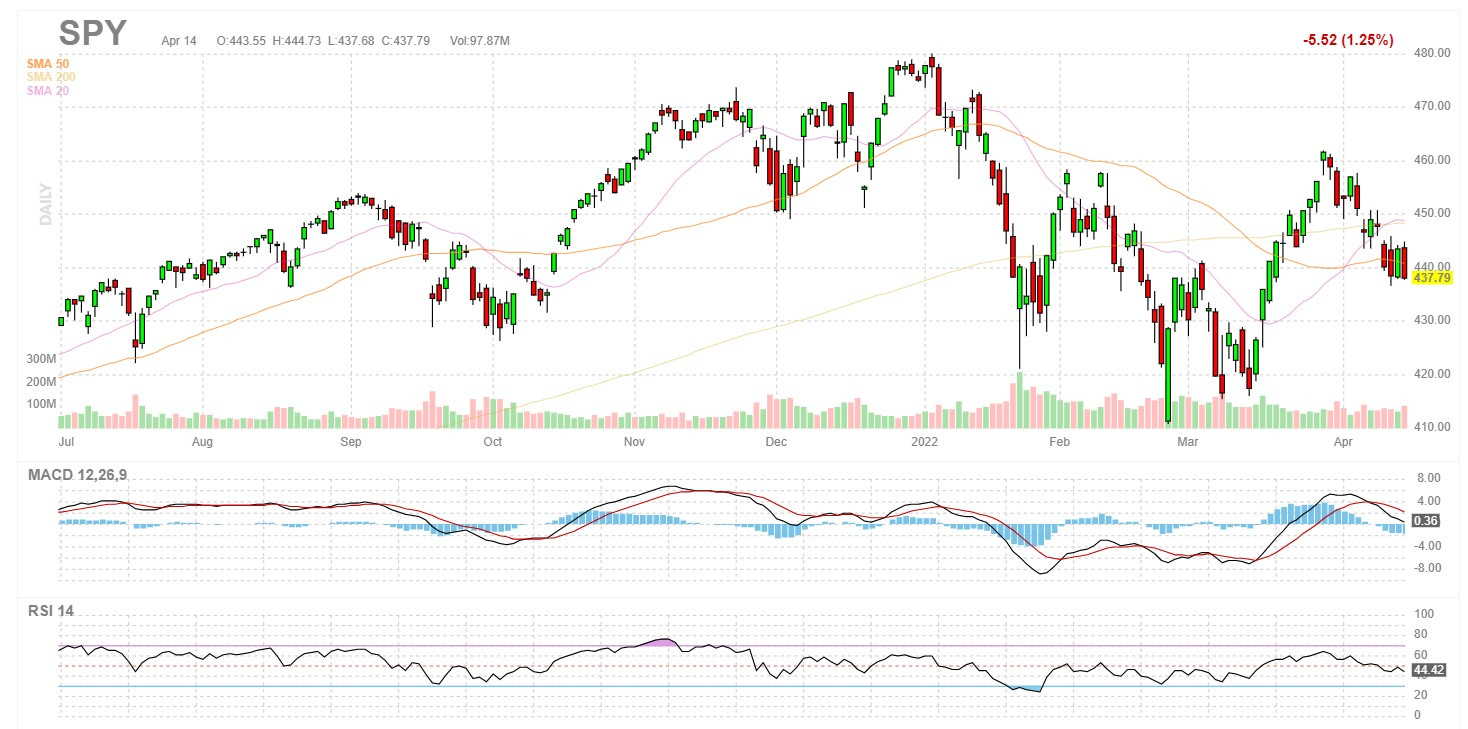
Task: Click the Apr 14 date label
Action: 179,41
